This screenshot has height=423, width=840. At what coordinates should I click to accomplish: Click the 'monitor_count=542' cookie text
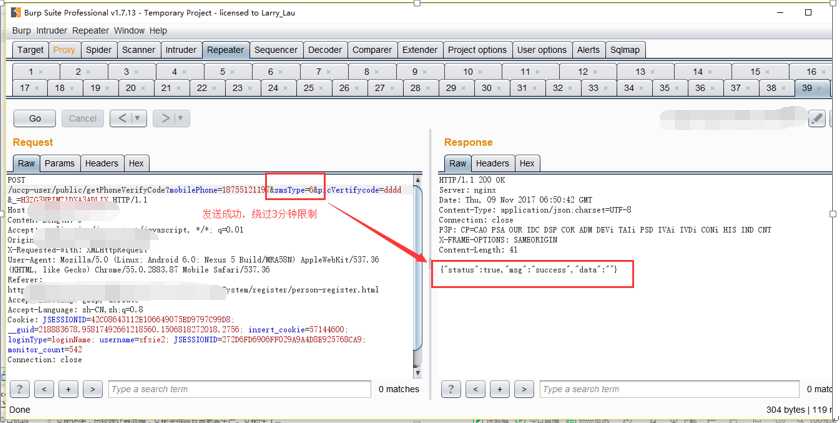tap(45, 350)
